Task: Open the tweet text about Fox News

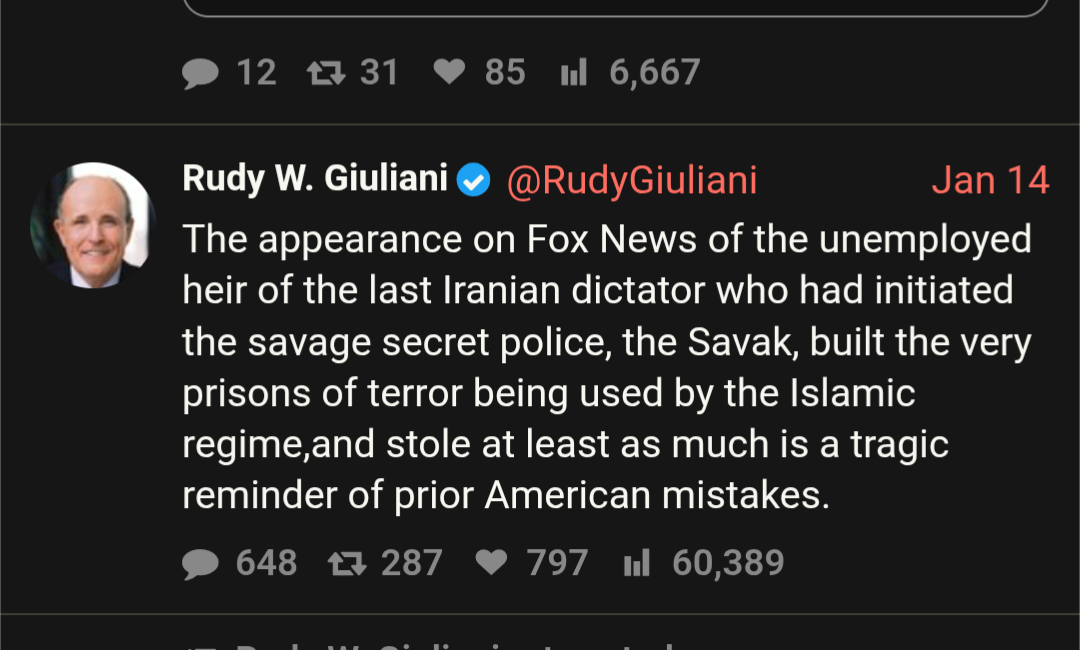Action: click(x=606, y=367)
